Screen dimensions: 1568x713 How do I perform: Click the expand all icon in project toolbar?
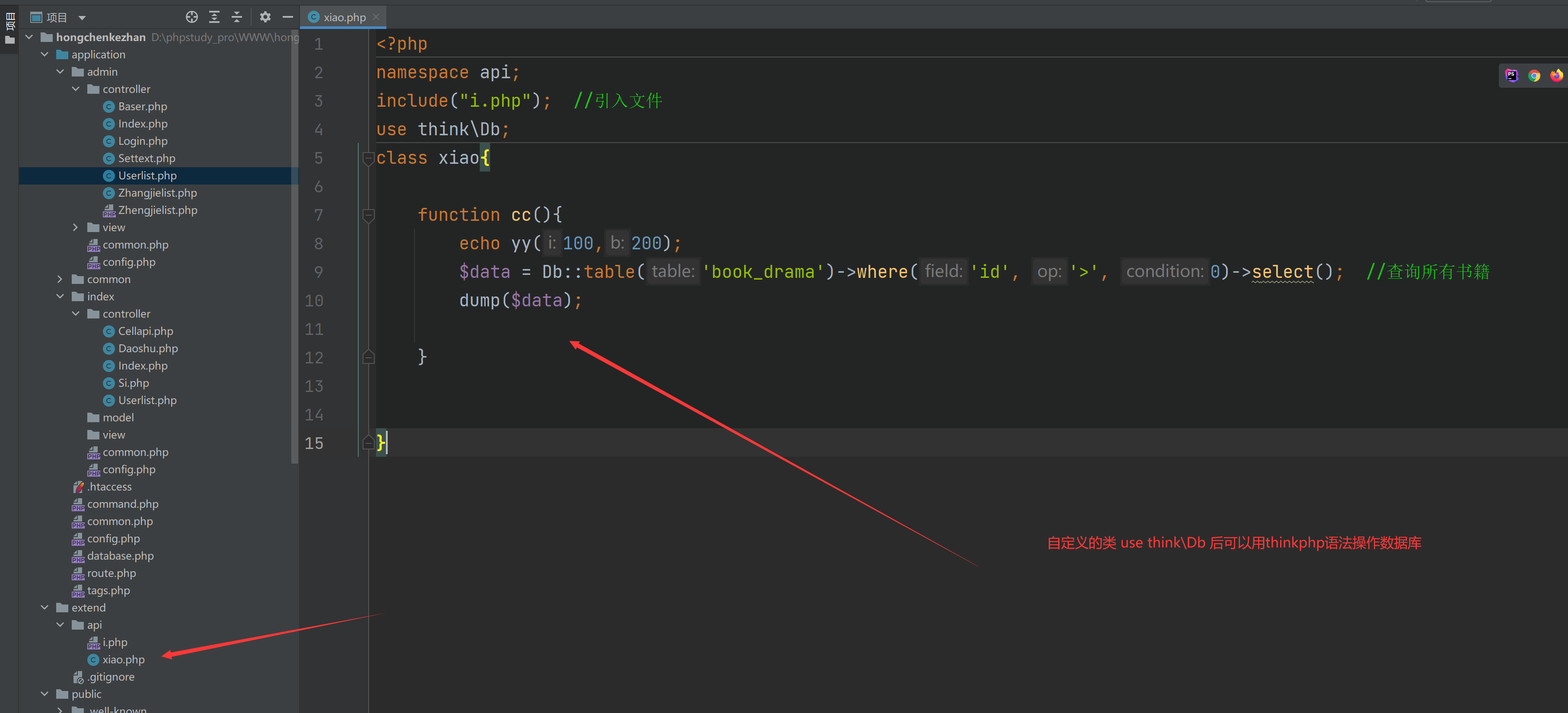pos(214,17)
